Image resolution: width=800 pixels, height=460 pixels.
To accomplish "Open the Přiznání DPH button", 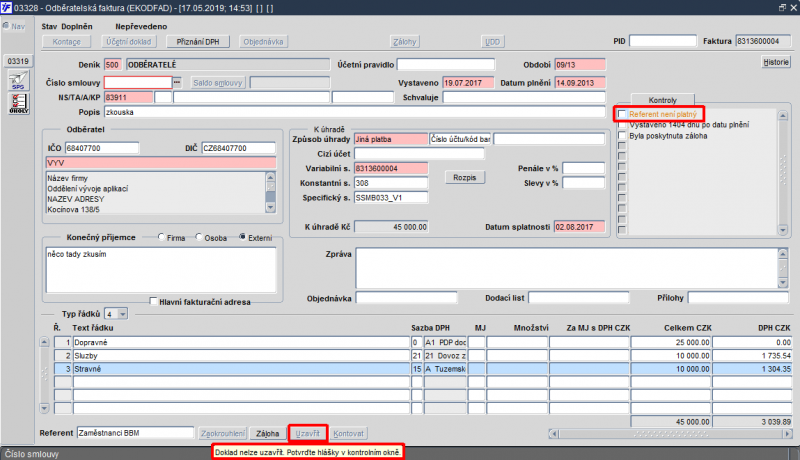I will tap(198, 42).
